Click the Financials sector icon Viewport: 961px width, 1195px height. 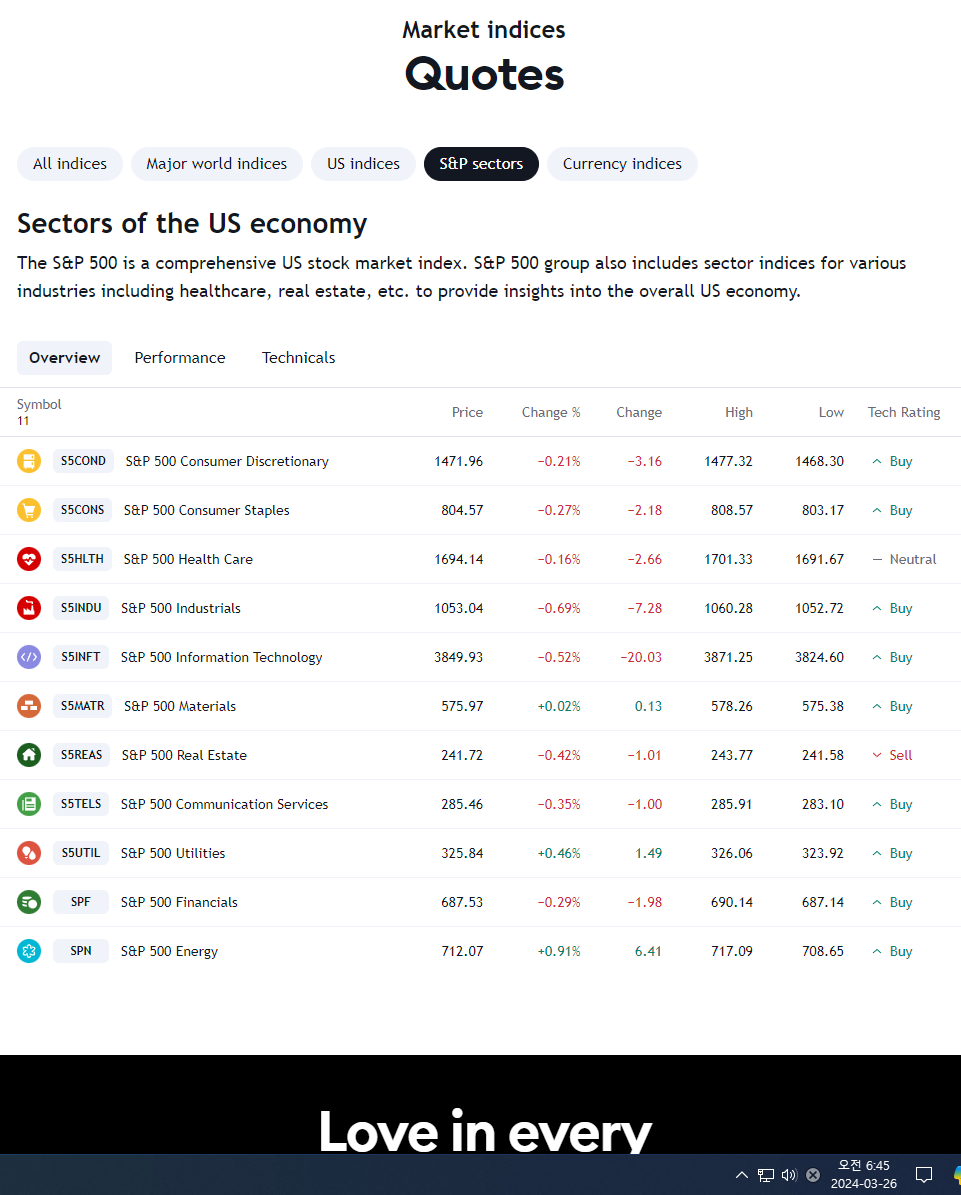click(29, 902)
